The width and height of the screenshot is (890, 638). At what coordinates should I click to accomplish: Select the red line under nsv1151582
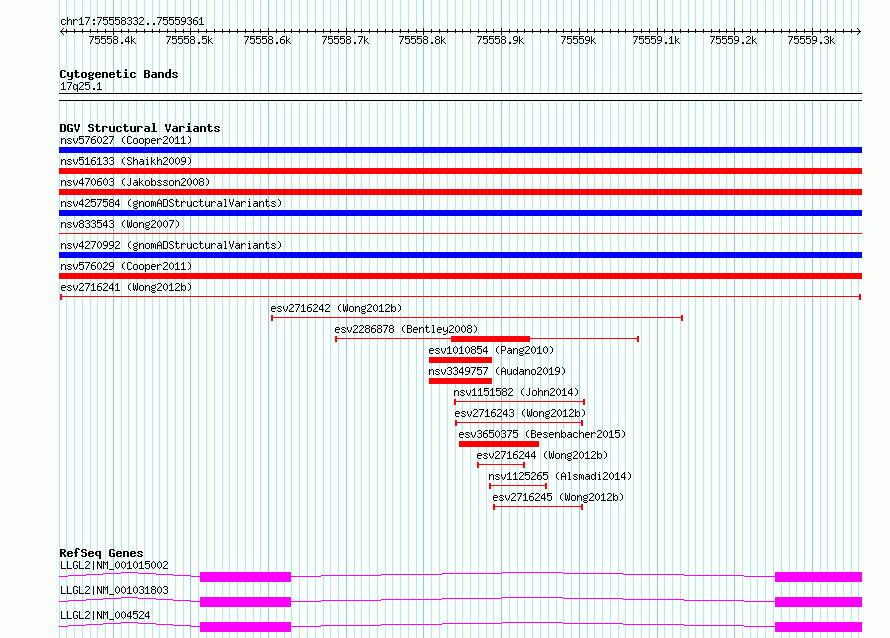tap(519, 402)
